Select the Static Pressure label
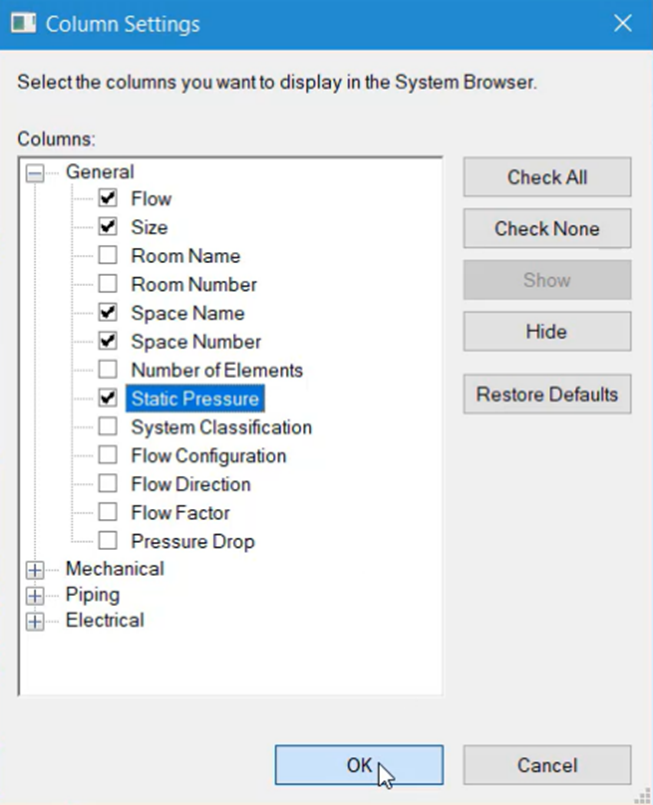Screen dimensions: 653x805 pos(195,398)
